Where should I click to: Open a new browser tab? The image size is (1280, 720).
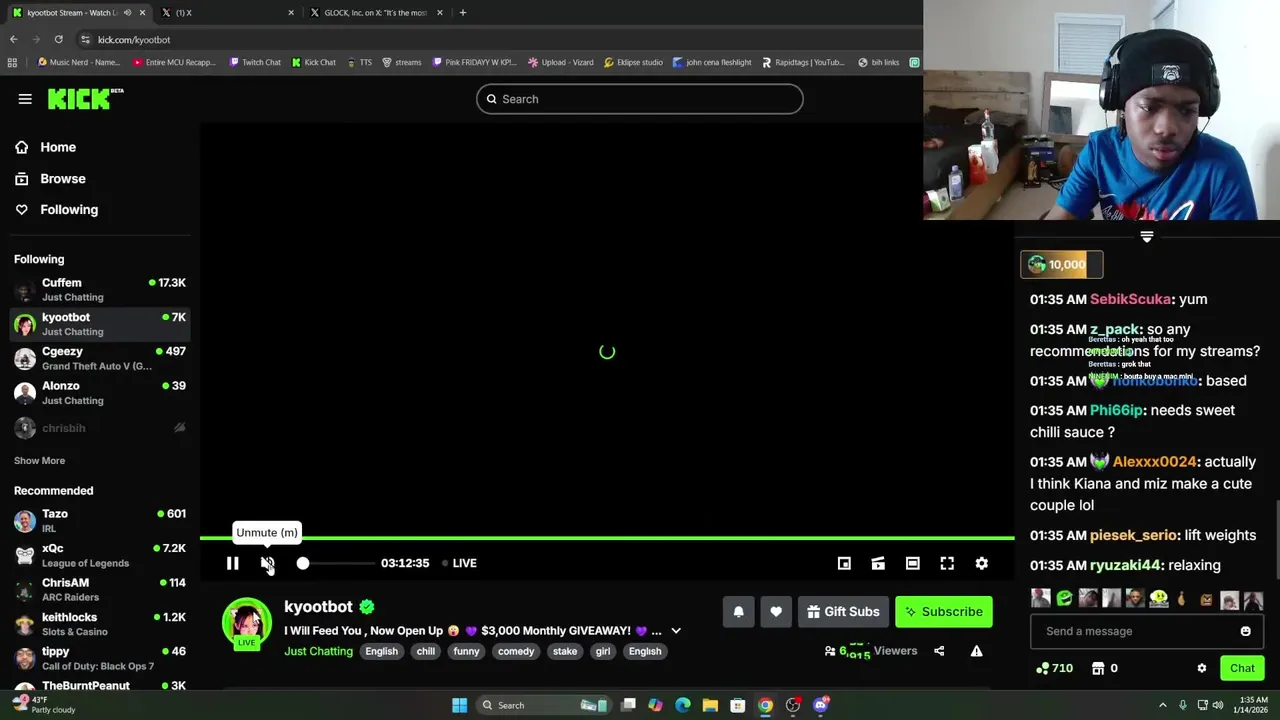(x=462, y=12)
